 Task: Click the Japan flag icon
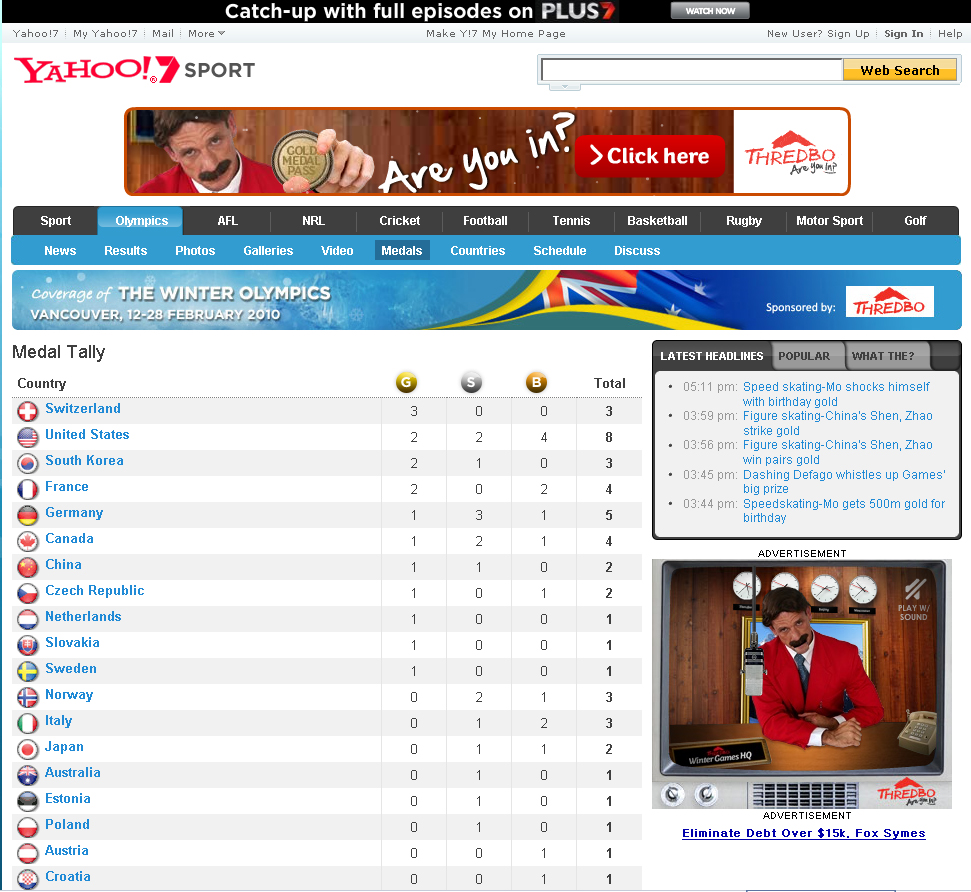[27, 750]
